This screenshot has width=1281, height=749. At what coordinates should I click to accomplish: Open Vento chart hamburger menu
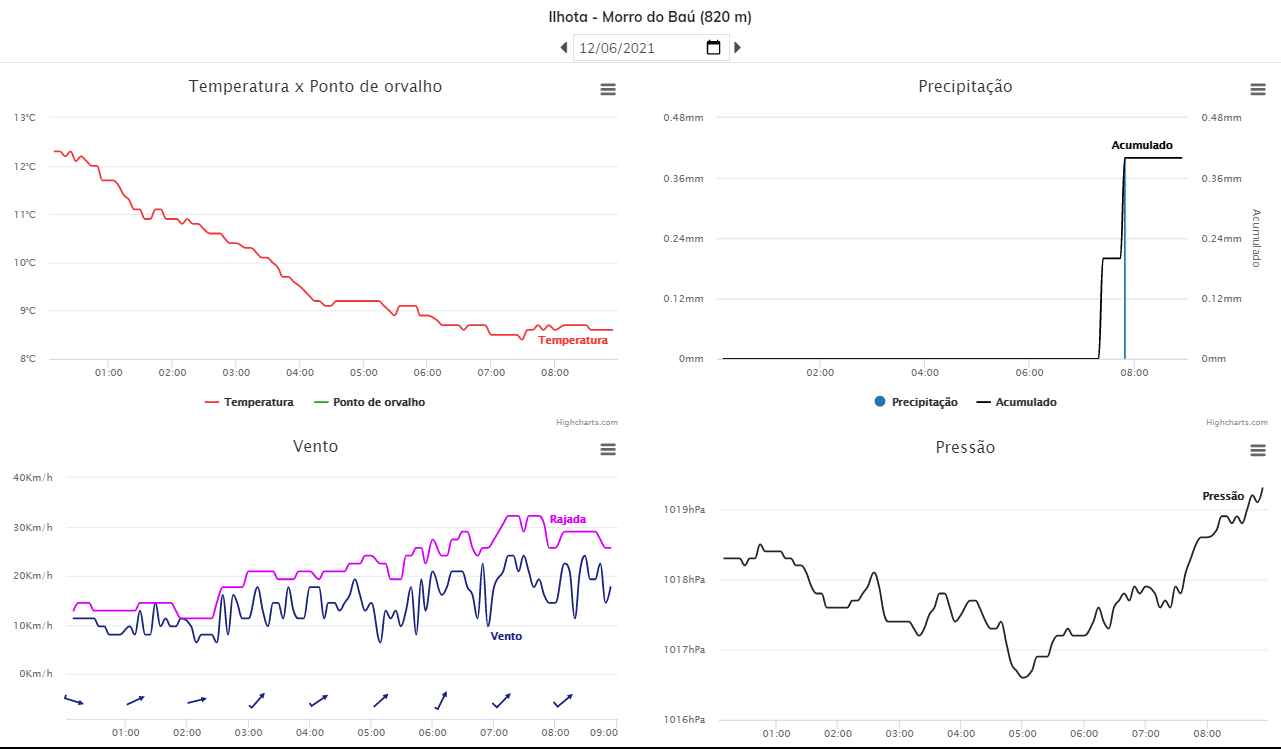[x=607, y=449]
